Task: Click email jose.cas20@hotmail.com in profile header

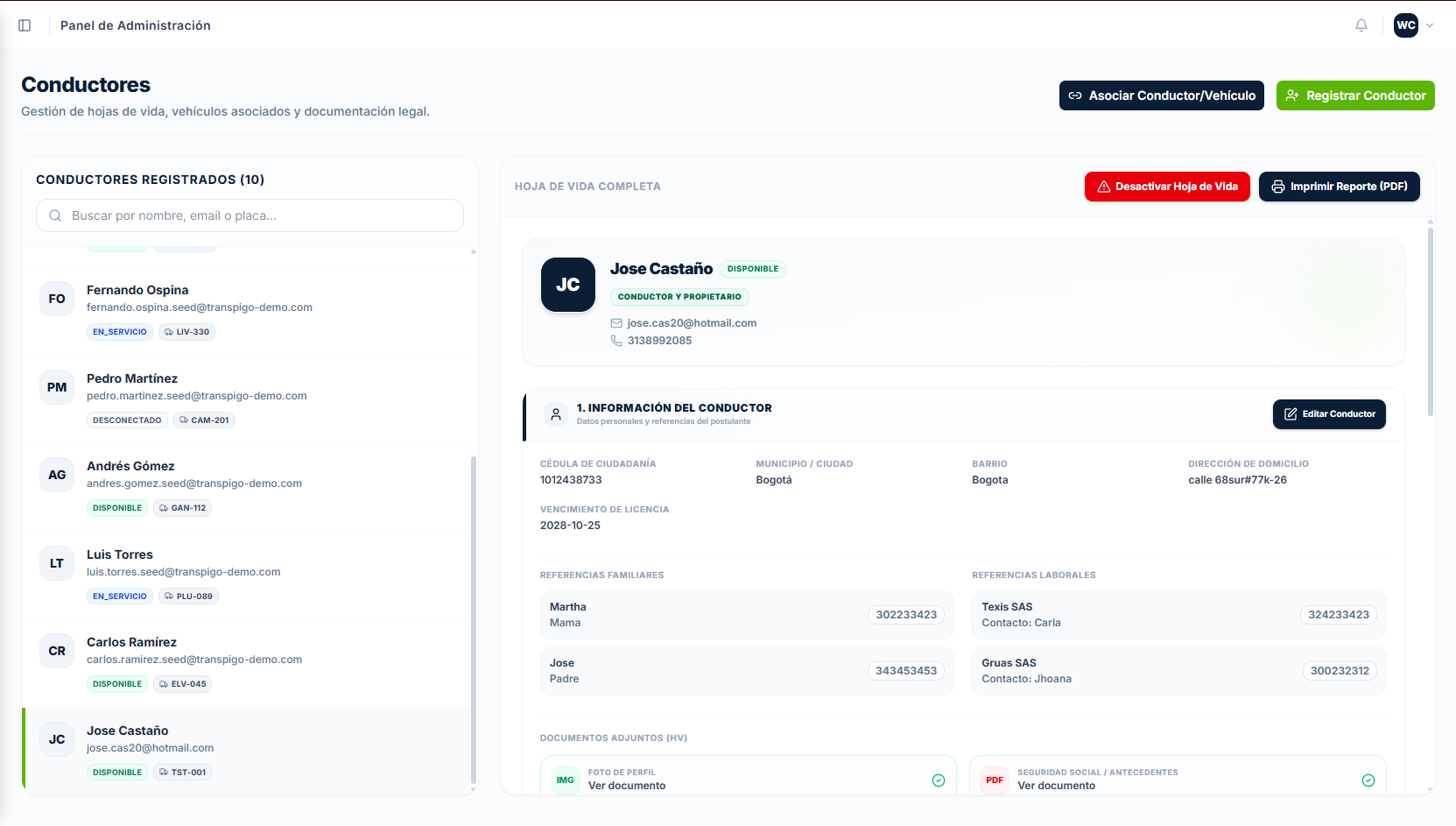Action: coord(692,323)
